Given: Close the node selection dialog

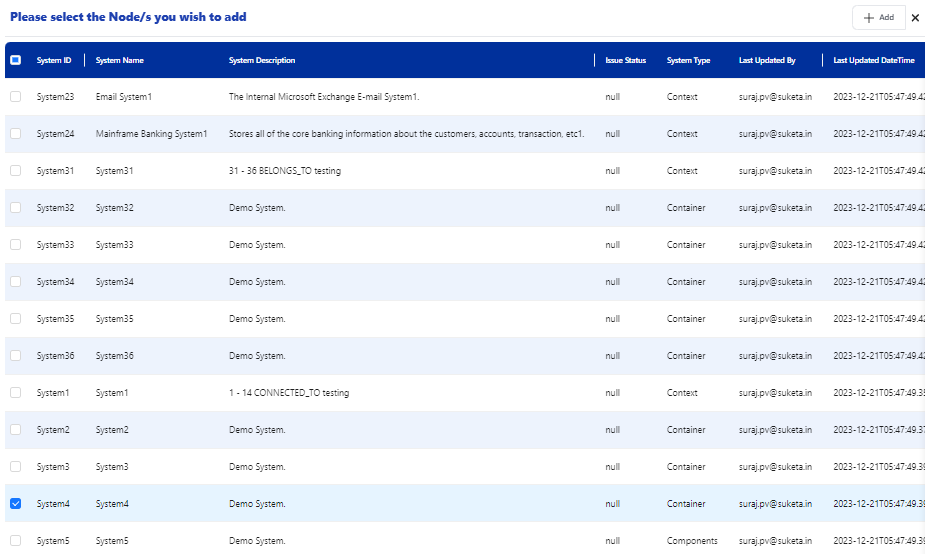Looking at the screenshot, I should coord(915,18).
